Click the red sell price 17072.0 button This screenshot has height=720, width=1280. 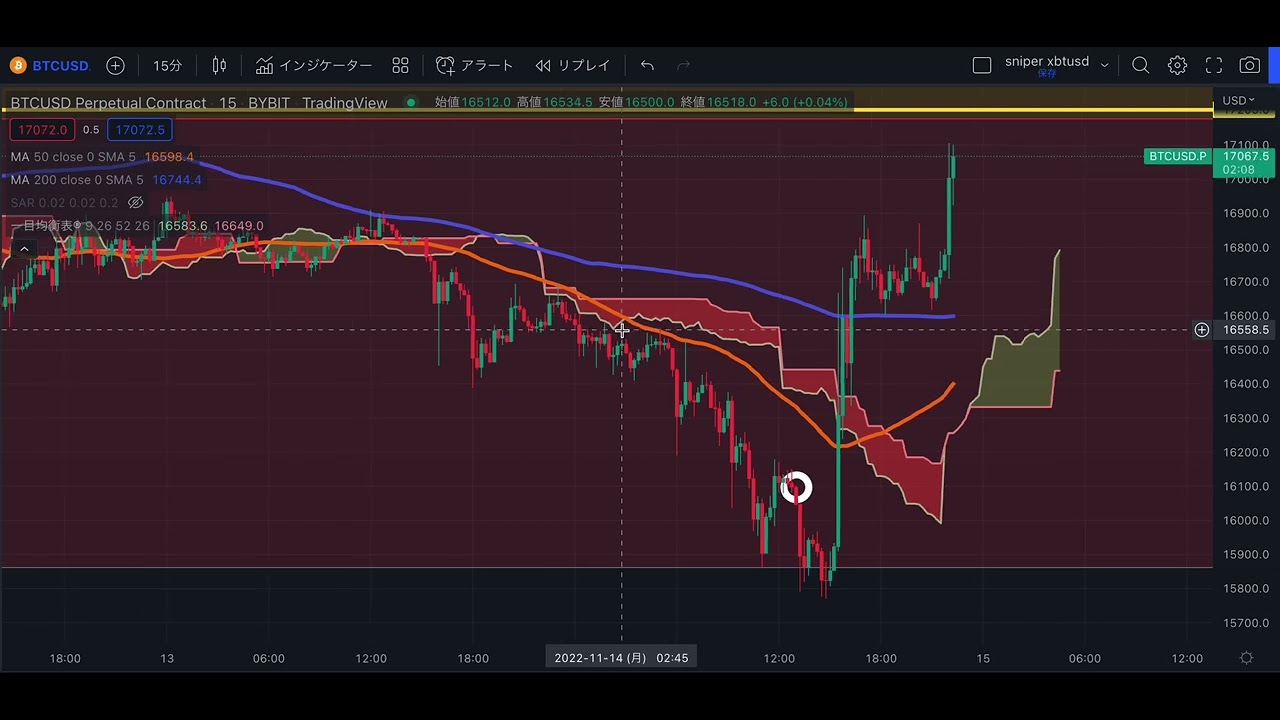coord(41,130)
